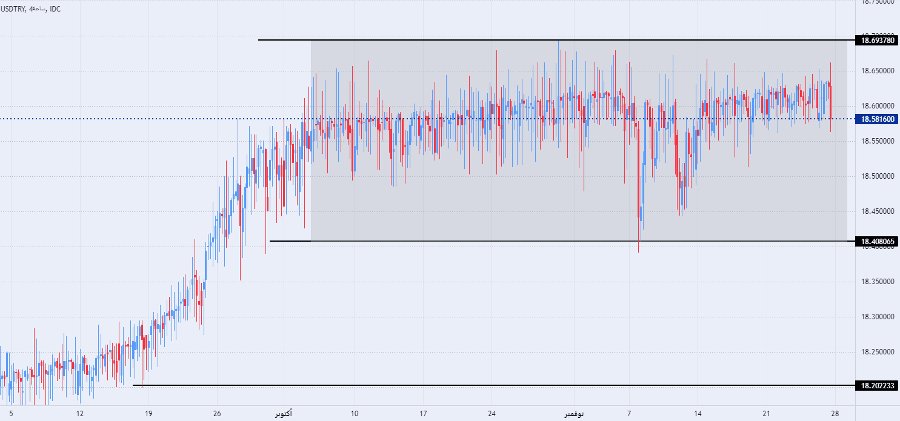Select the middle horizontal line at 18.408065

tap(561, 241)
